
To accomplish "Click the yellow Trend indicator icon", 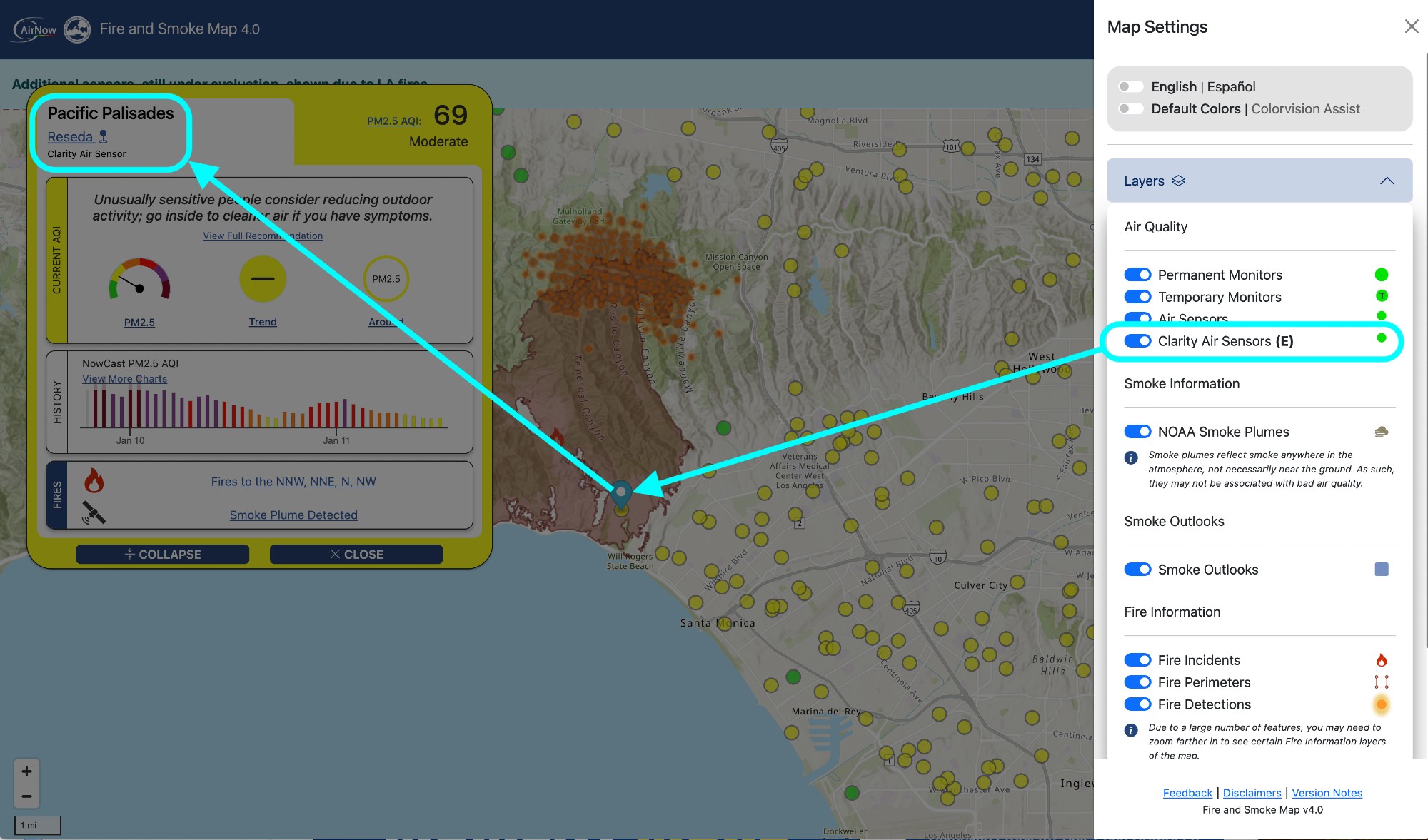I will (263, 279).
